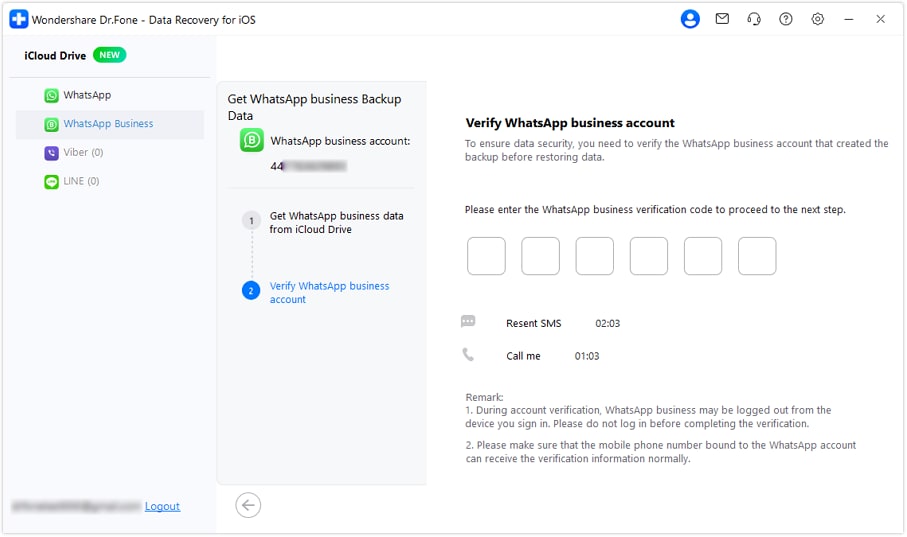The height and width of the screenshot is (537, 907).
Task: Click the Logout link
Action: coord(162,507)
